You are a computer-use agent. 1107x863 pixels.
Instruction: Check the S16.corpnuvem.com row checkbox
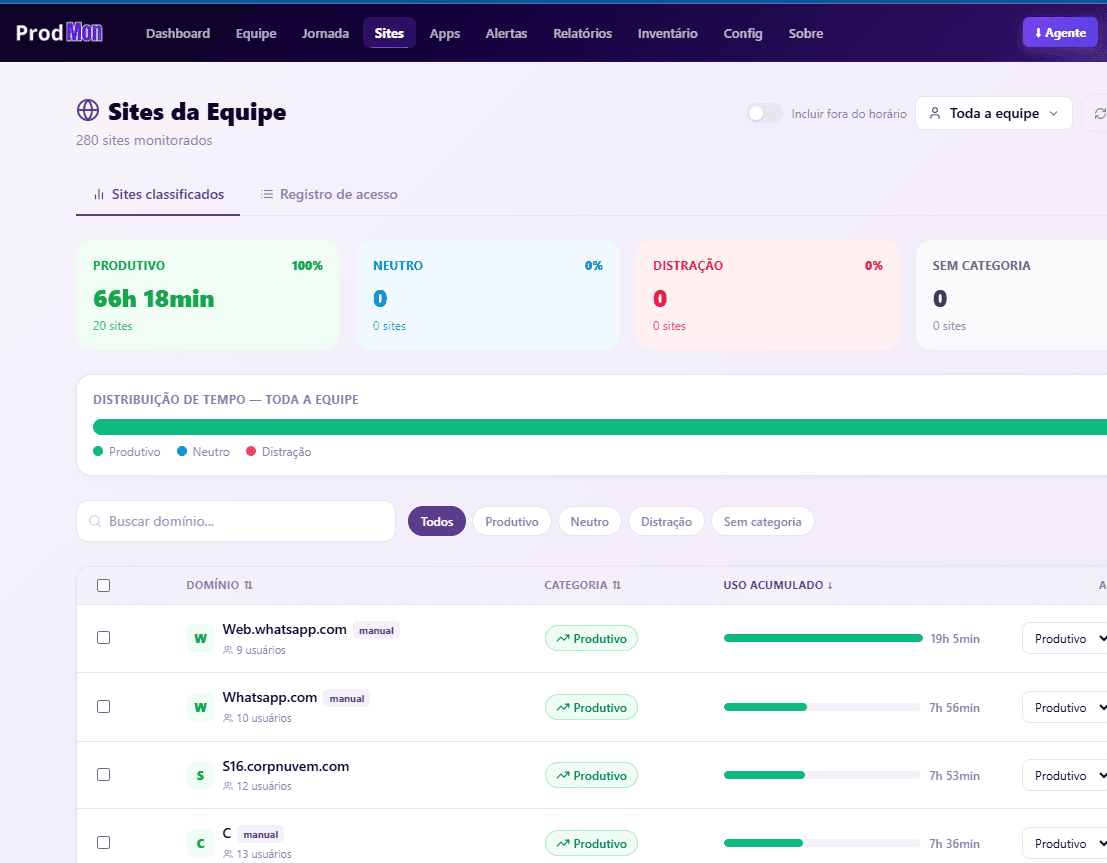click(103, 775)
